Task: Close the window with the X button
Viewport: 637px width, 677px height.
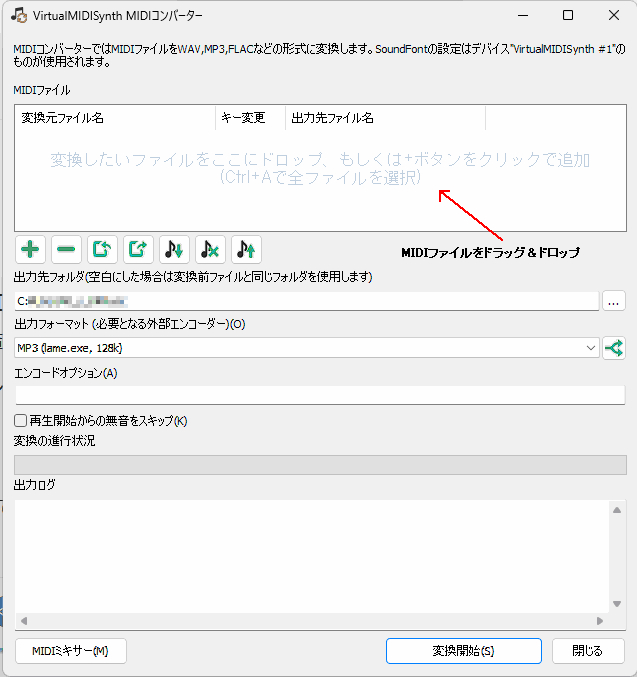Action: [614, 16]
